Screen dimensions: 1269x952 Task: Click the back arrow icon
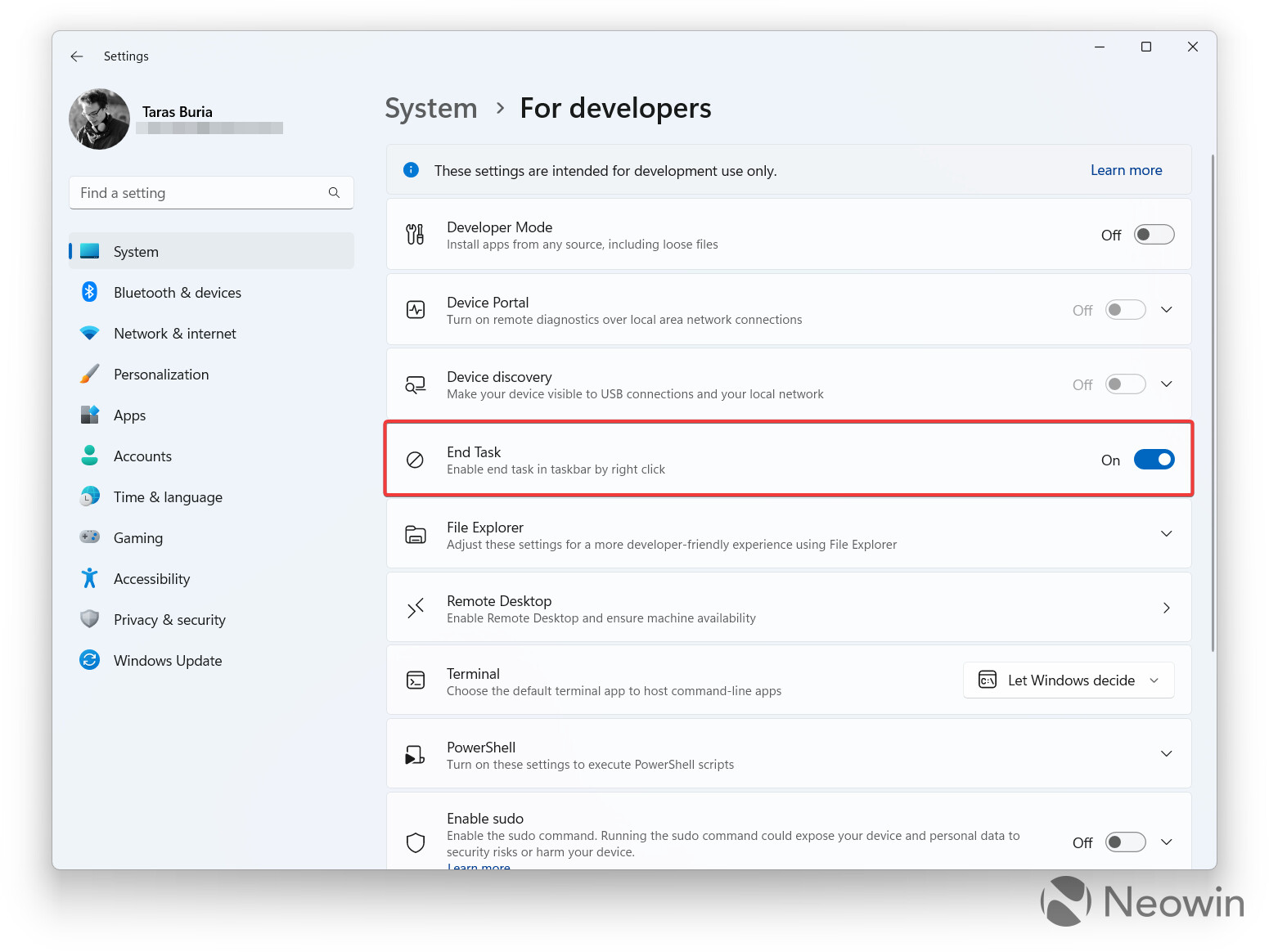(77, 56)
